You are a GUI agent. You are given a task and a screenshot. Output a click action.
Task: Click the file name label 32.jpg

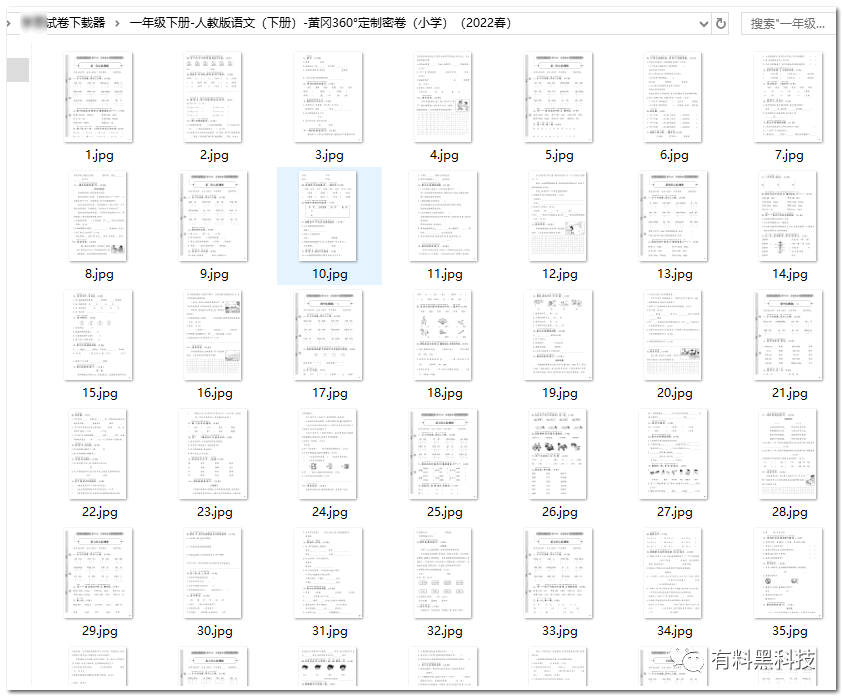[x=445, y=631]
